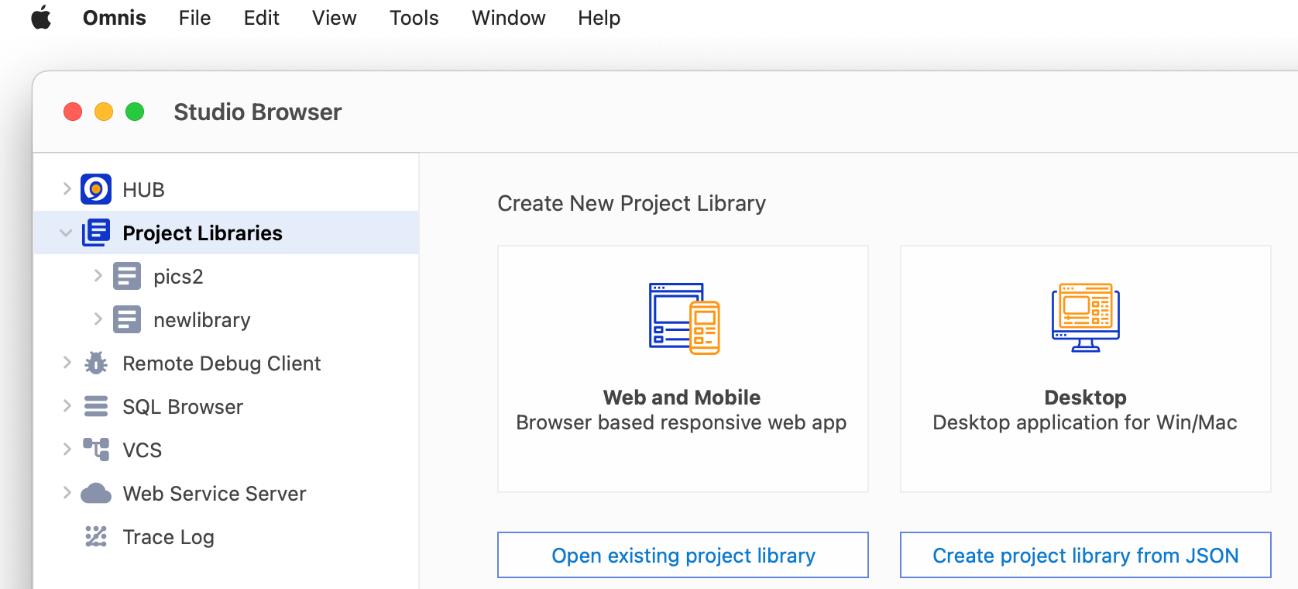Select Trace Log label
The image size is (1298, 589).
[168, 537]
